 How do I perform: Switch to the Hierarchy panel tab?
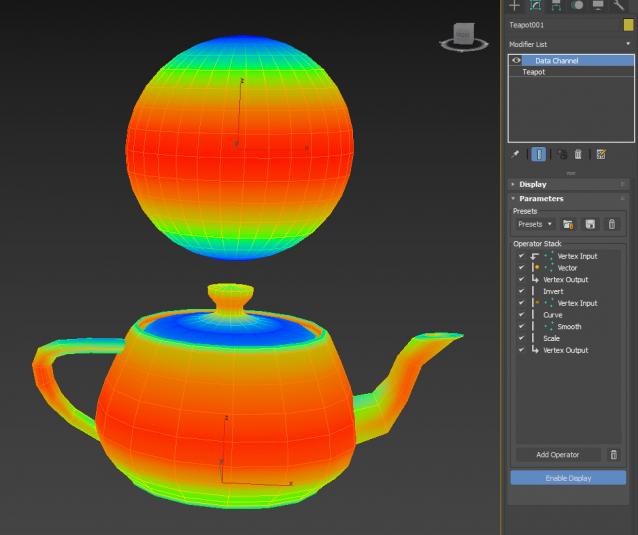tap(556, 5)
